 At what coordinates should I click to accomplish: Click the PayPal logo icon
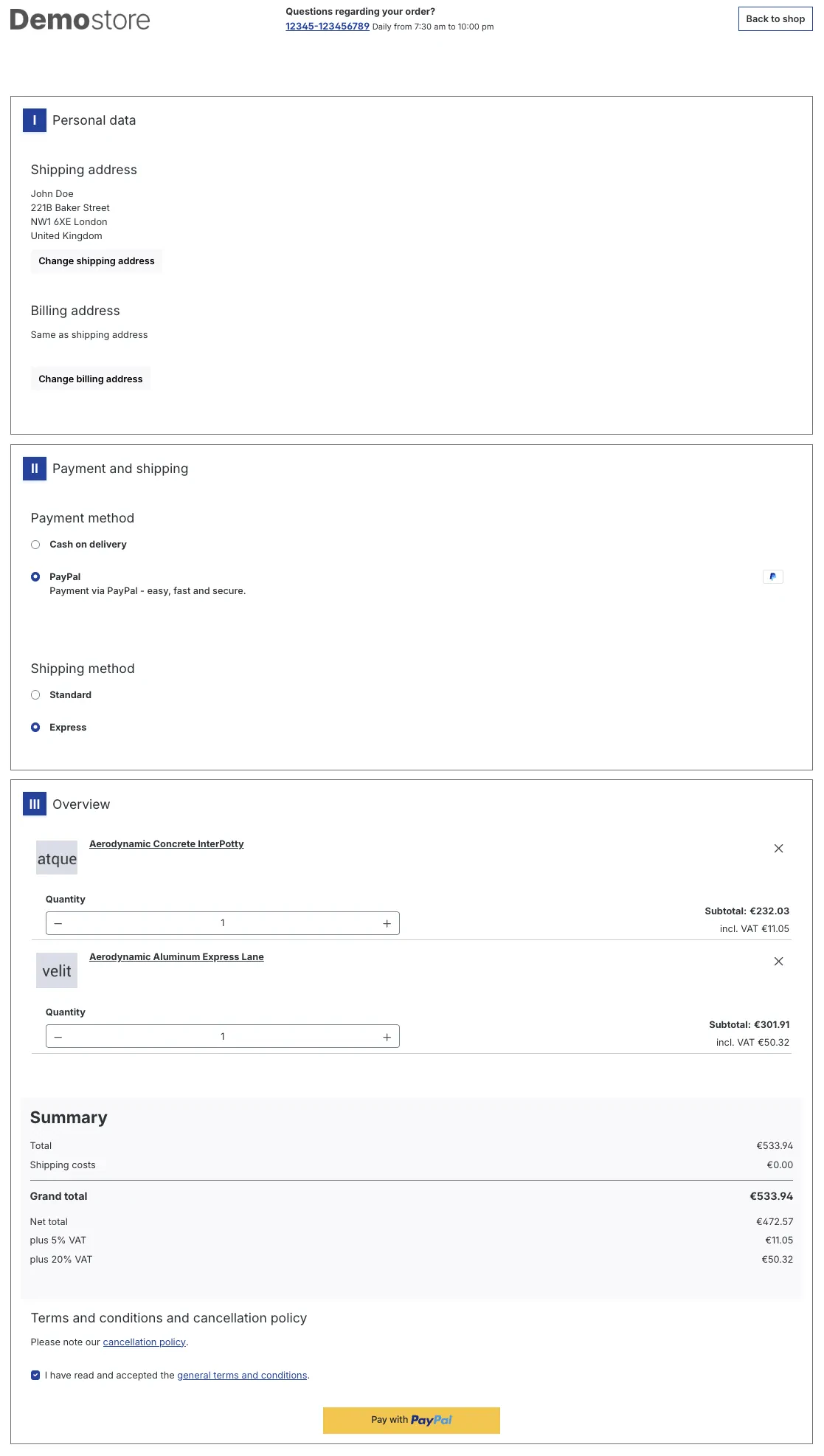772,577
